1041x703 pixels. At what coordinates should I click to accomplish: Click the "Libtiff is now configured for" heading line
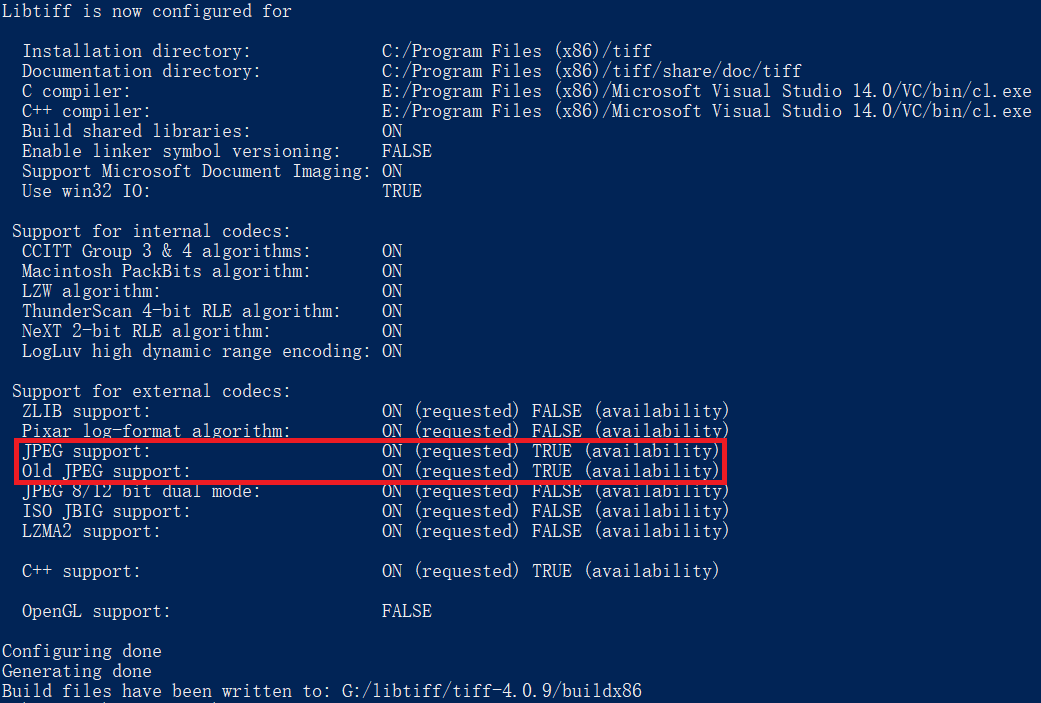[147, 11]
